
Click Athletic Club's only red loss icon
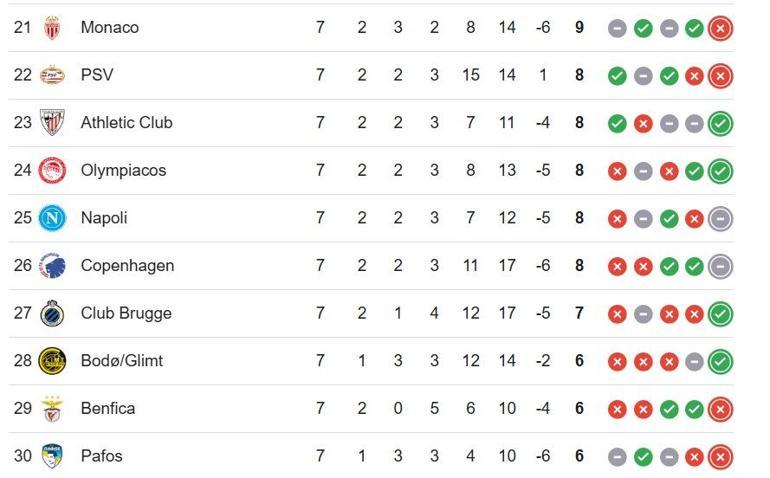click(x=644, y=124)
